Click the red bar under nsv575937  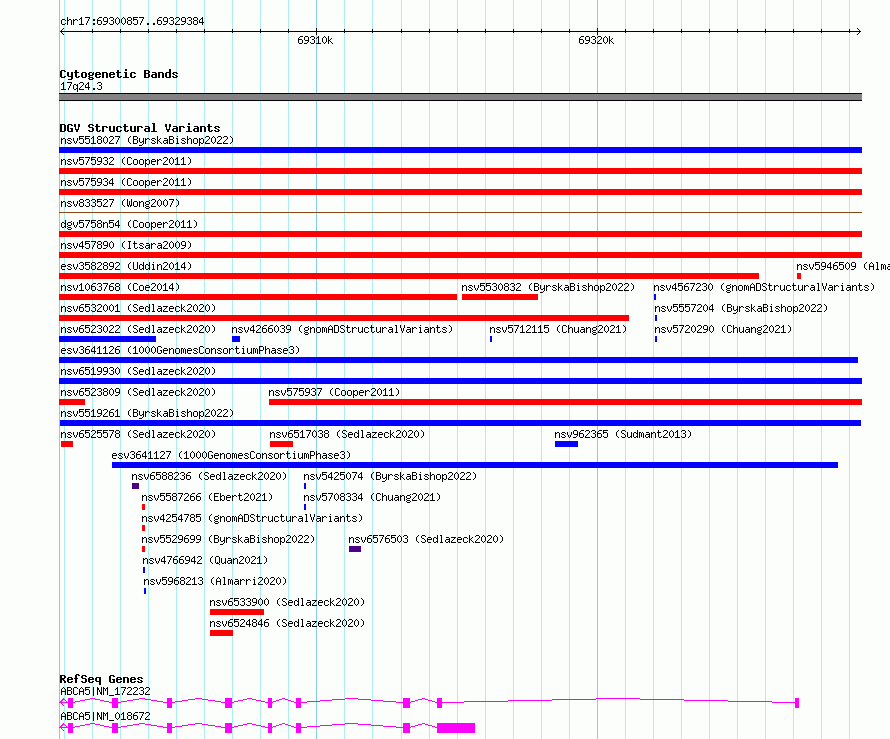point(565,402)
